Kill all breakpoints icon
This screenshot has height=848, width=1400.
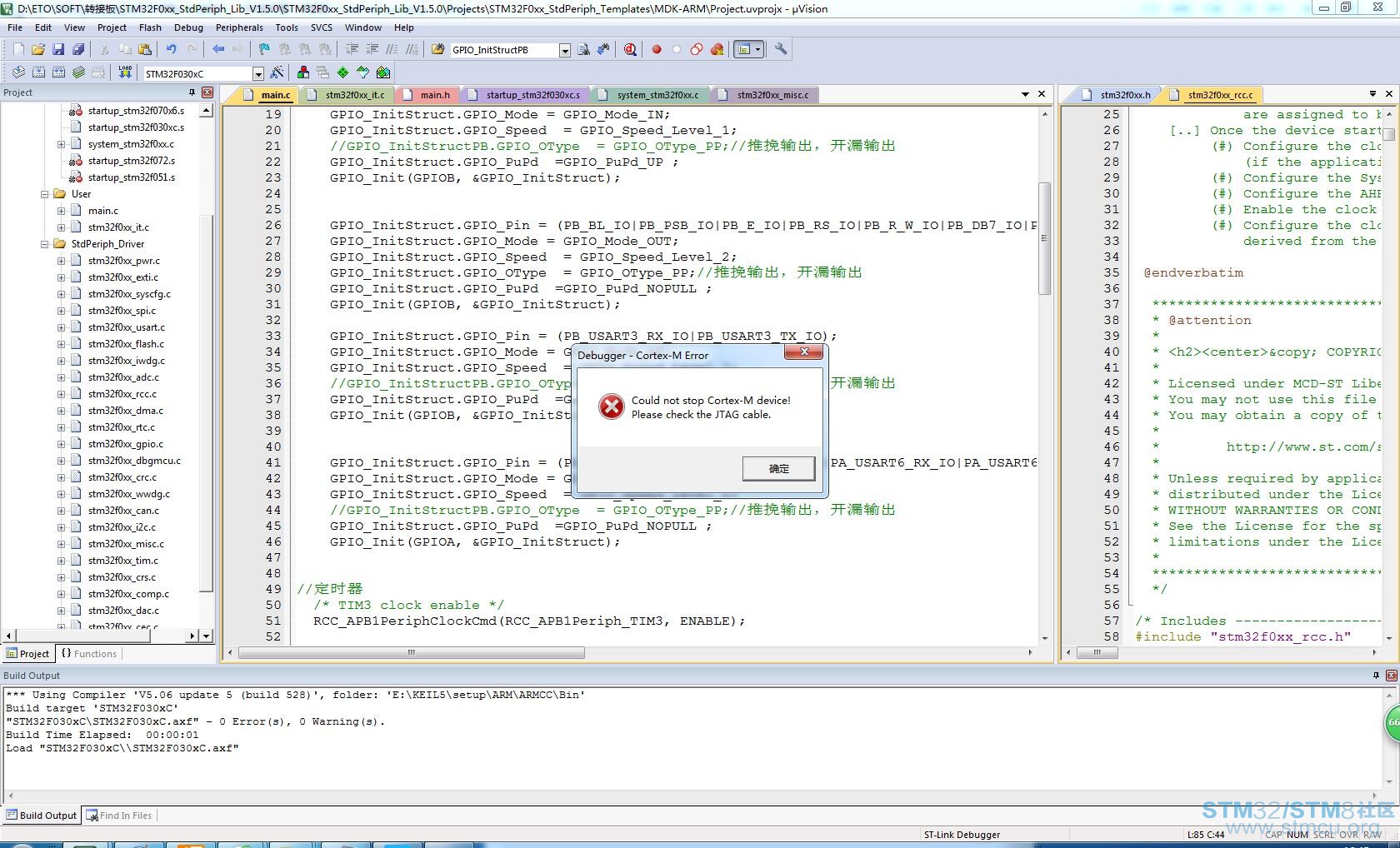717,49
